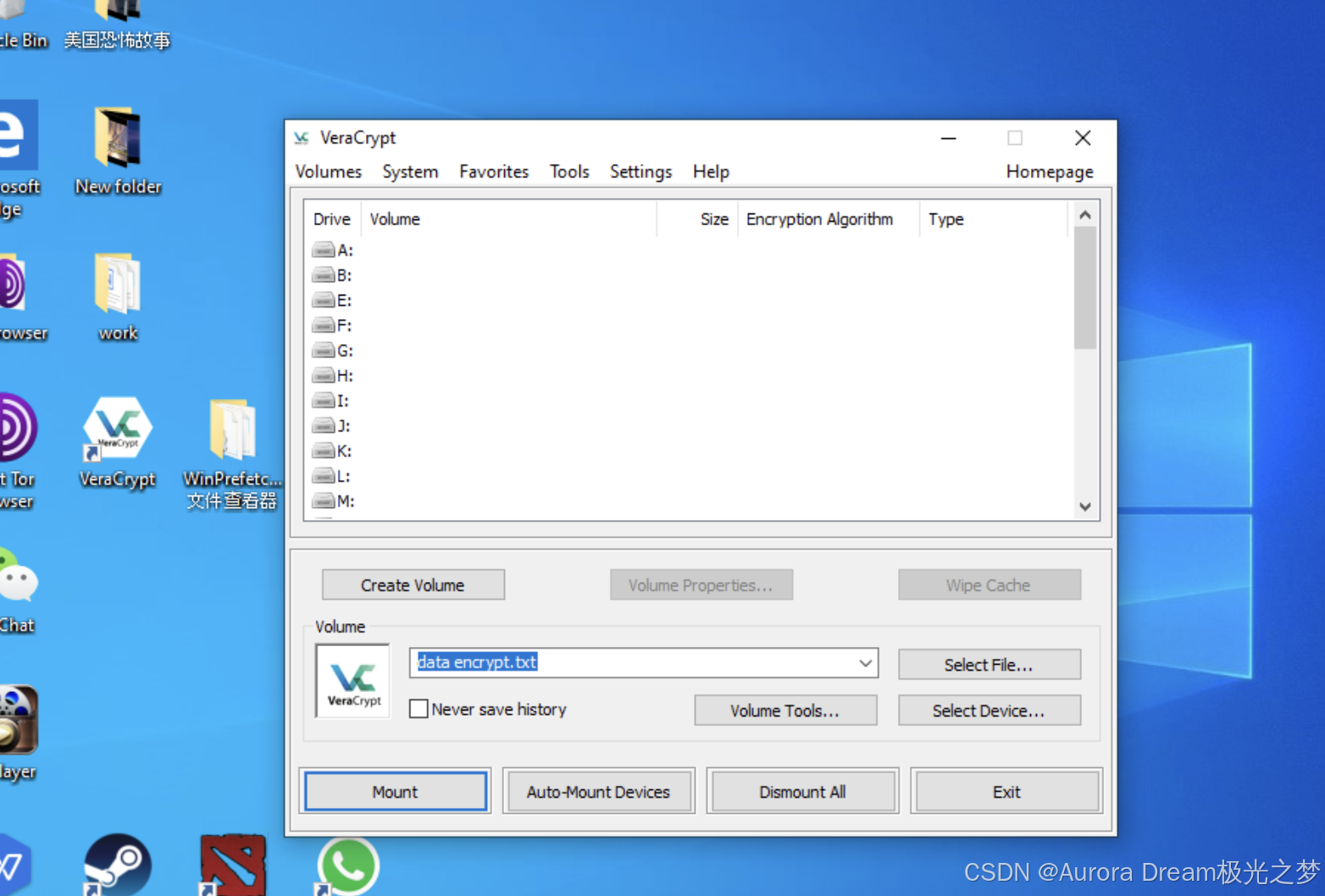Sort by Volume column header
This screenshot has height=896, width=1325.
(508, 219)
